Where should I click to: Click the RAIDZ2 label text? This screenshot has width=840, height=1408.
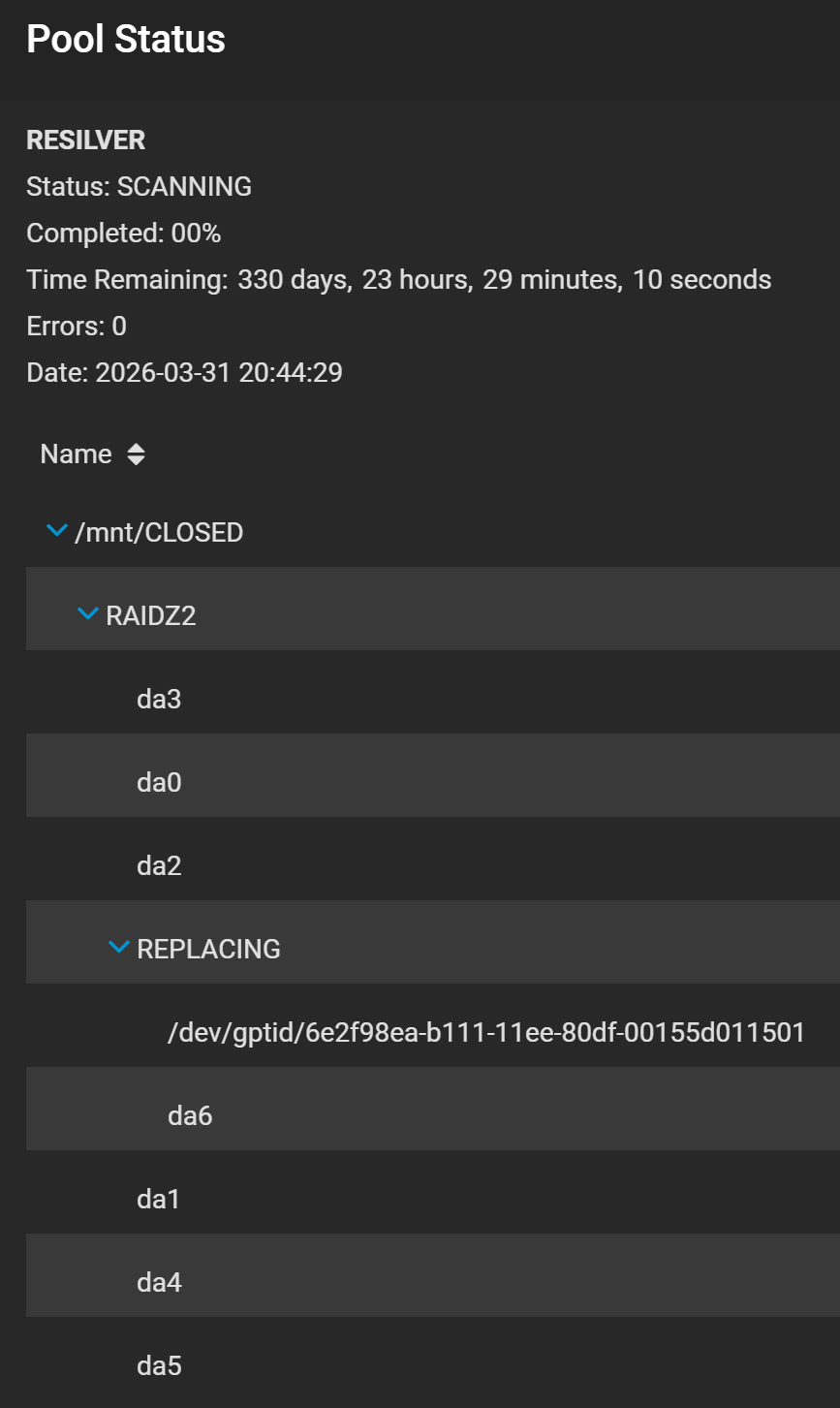tap(151, 615)
